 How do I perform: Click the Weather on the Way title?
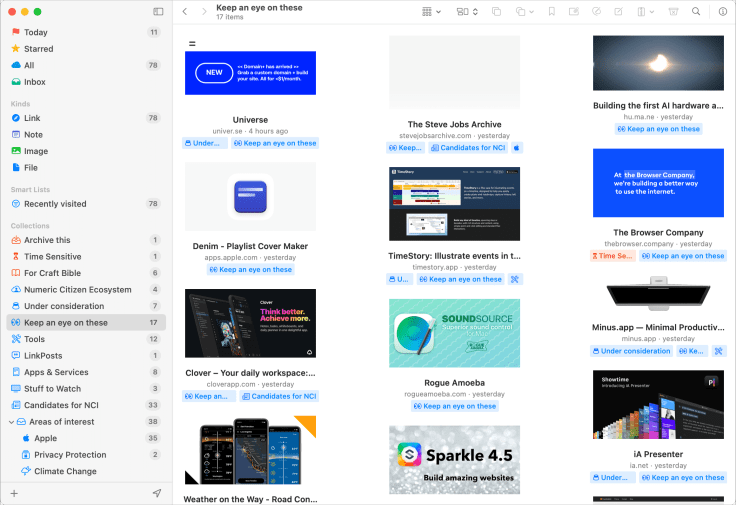point(250,499)
